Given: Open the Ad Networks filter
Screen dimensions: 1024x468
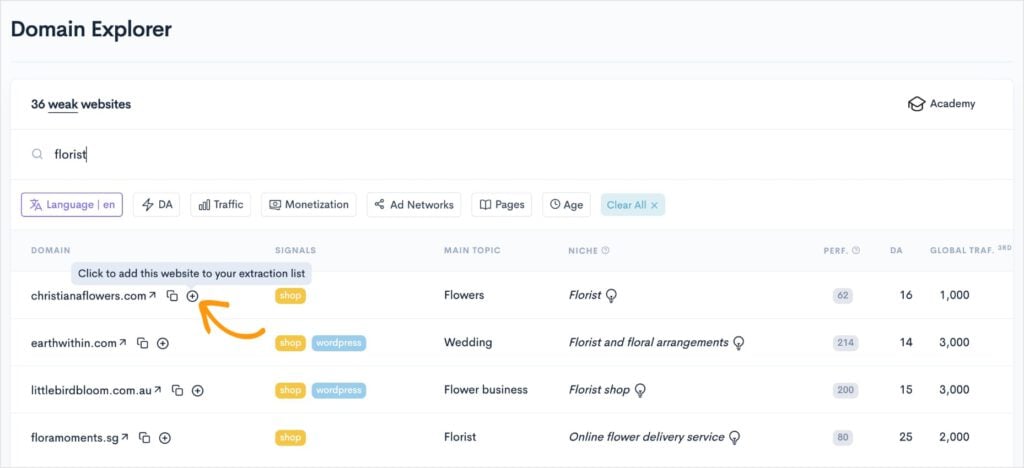Looking at the screenshot, I should click(413, 205).
